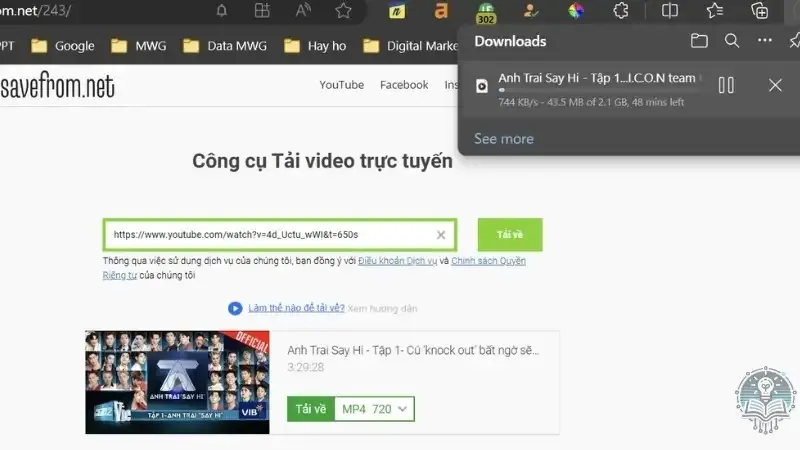
Task: Activate the Read aloud icon
Action: click(x=303, y=10)
